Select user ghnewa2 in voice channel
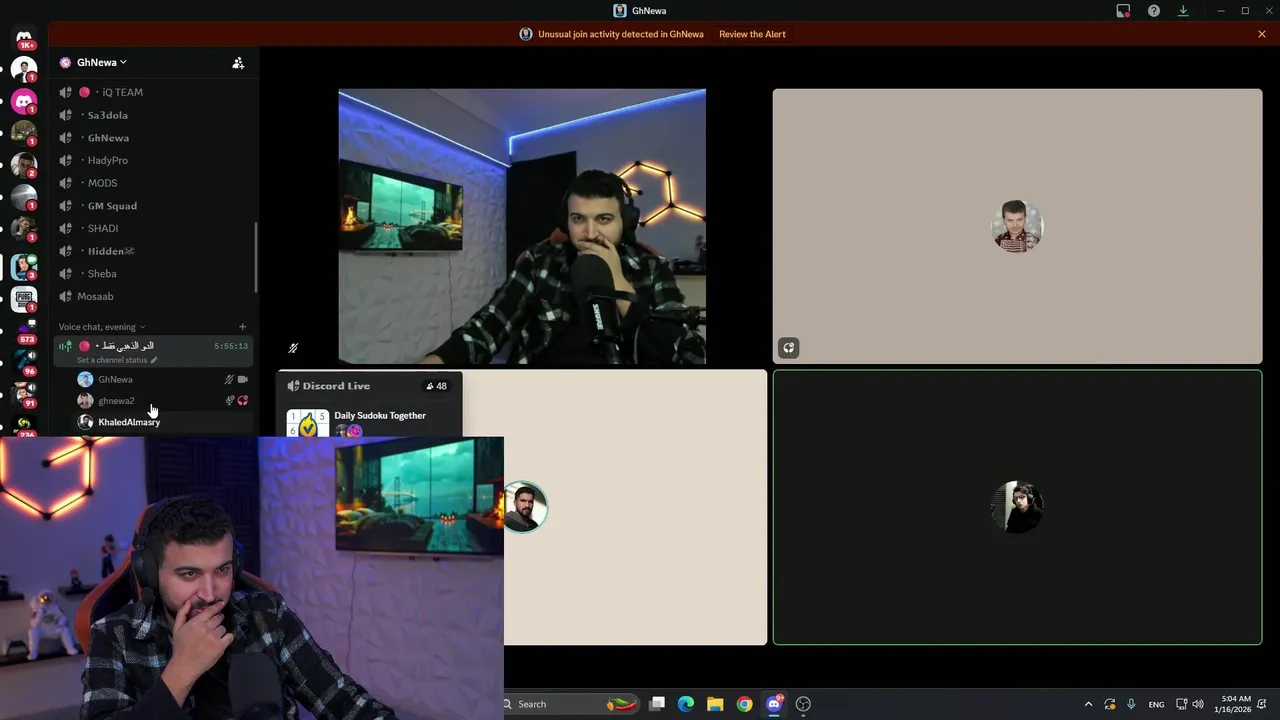Screen dimensions: 1280x720 116,401
